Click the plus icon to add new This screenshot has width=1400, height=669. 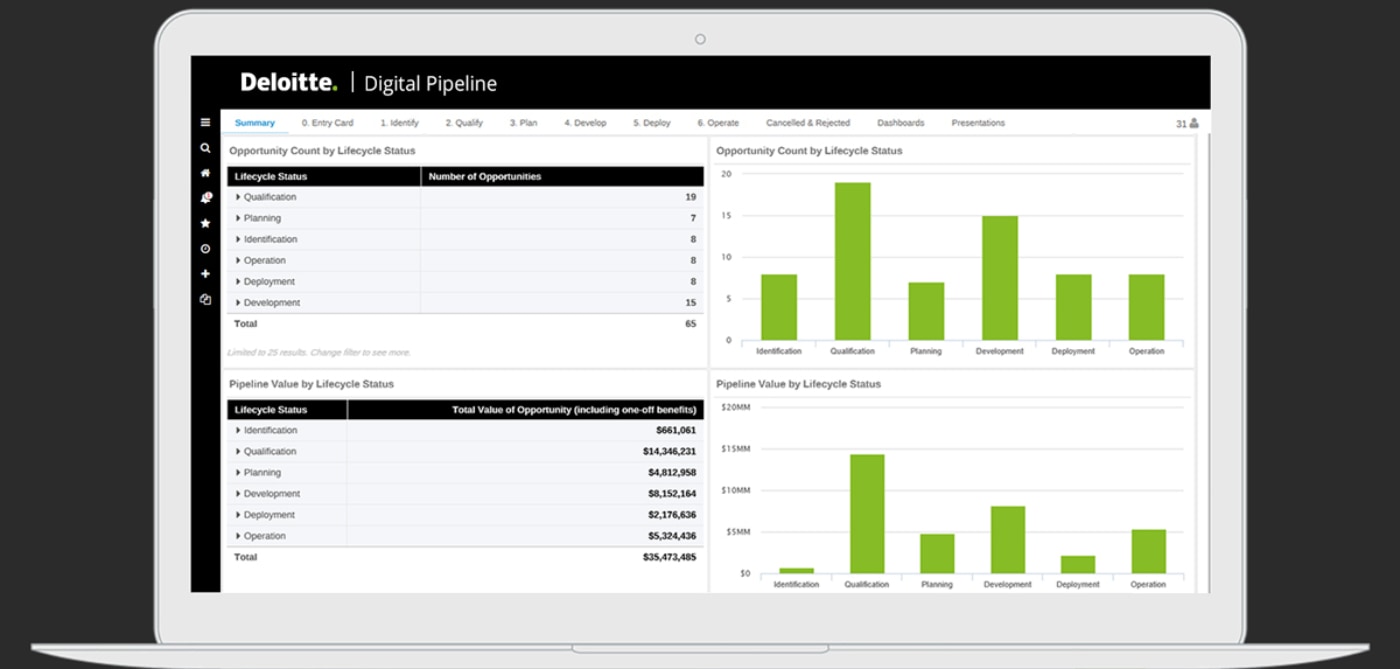coord(205,274)
